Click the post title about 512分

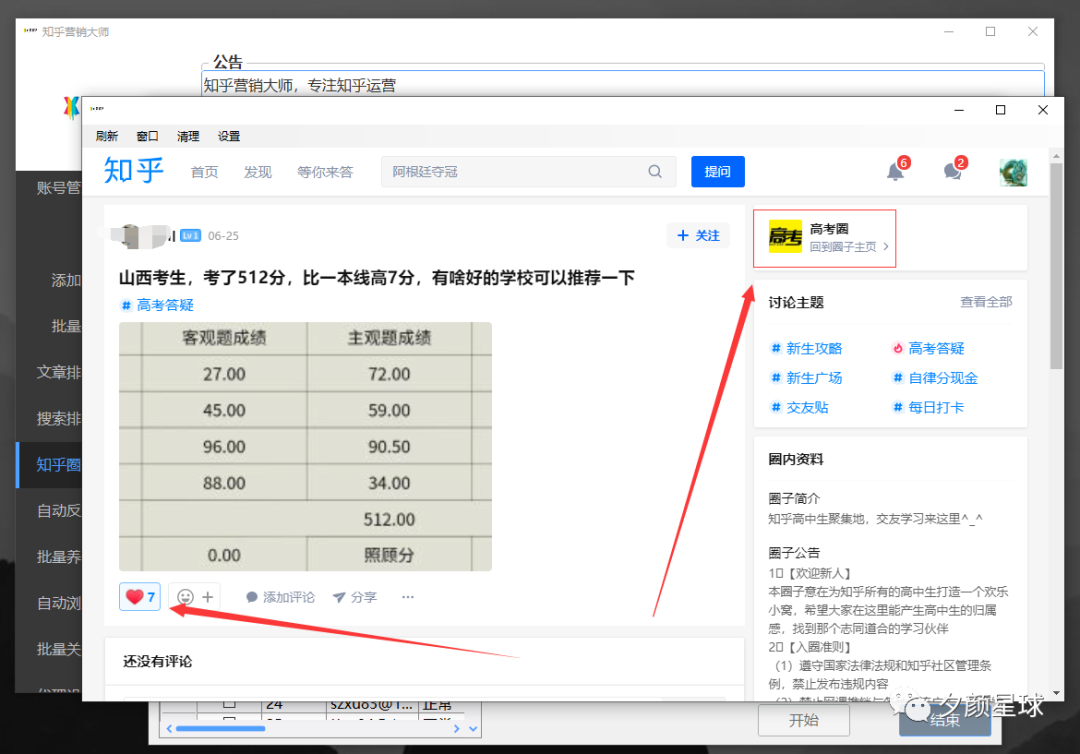pyautogui.click(x=376, y=277)
